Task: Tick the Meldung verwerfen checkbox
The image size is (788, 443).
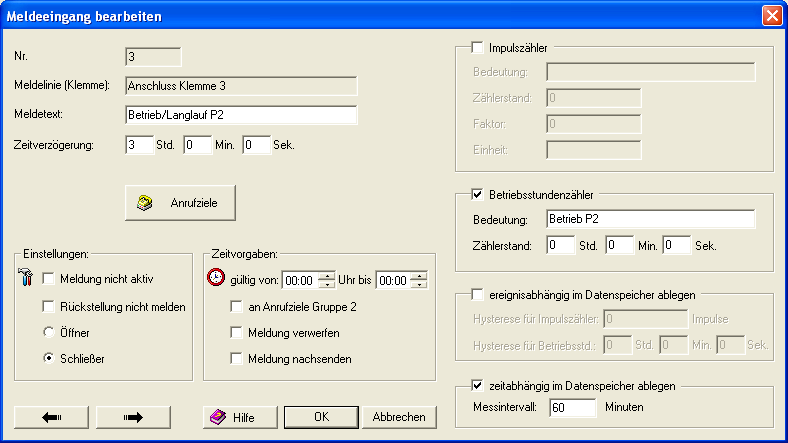Action: tap(237, 332)
